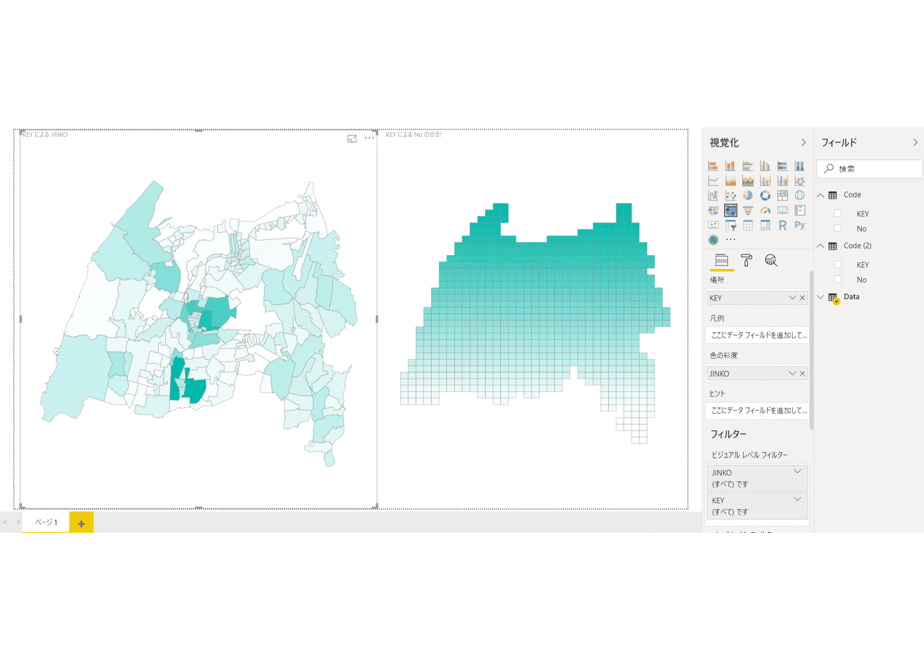Check KEY field under Code table

(x=838, y=213)
